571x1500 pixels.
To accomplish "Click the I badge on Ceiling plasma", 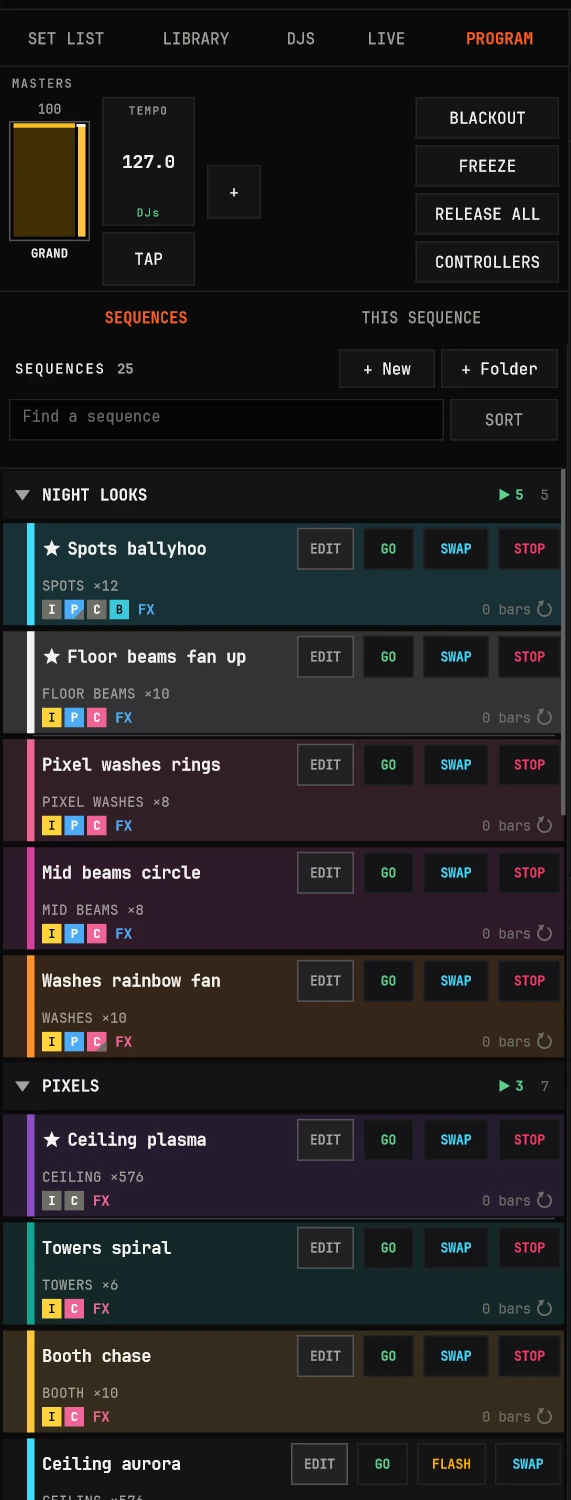I will (51, 1201).
